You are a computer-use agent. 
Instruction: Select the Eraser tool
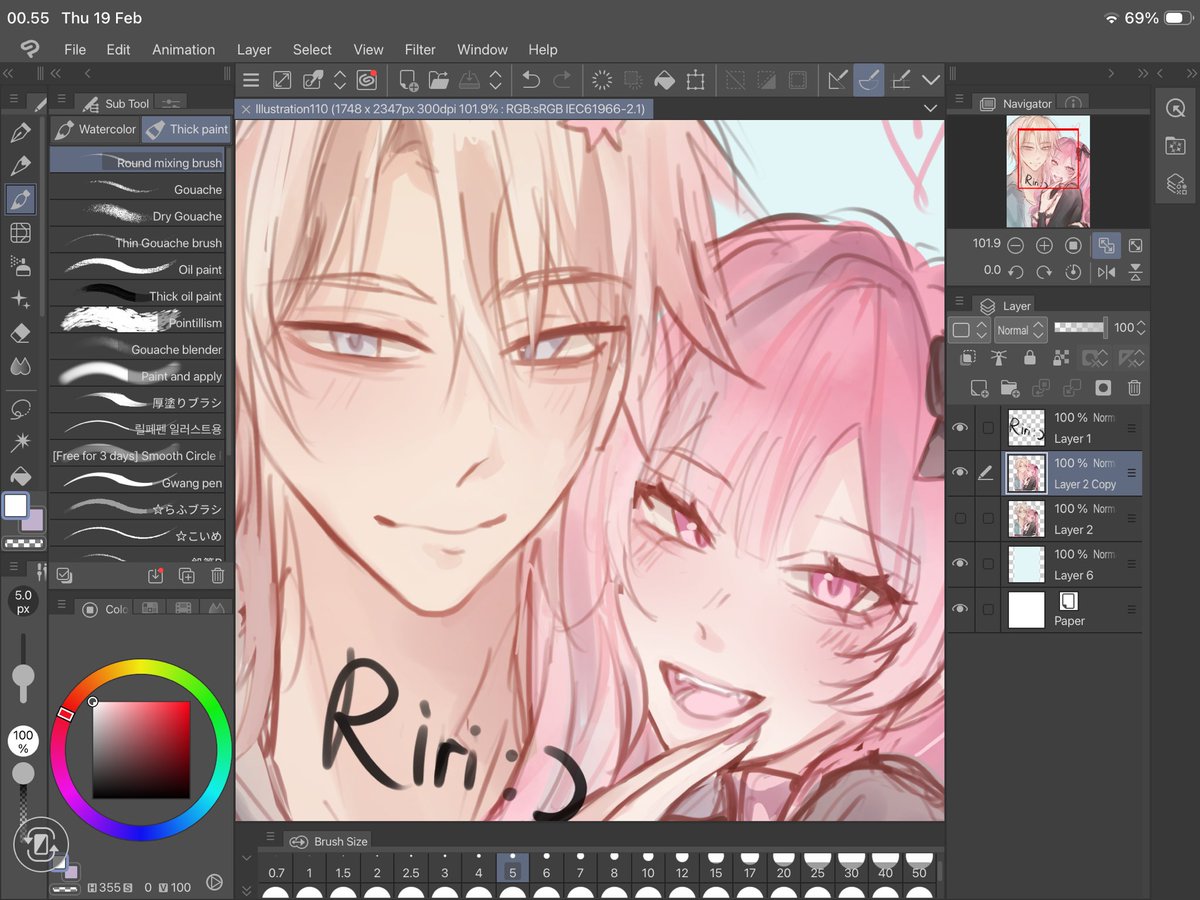point(21,333)
